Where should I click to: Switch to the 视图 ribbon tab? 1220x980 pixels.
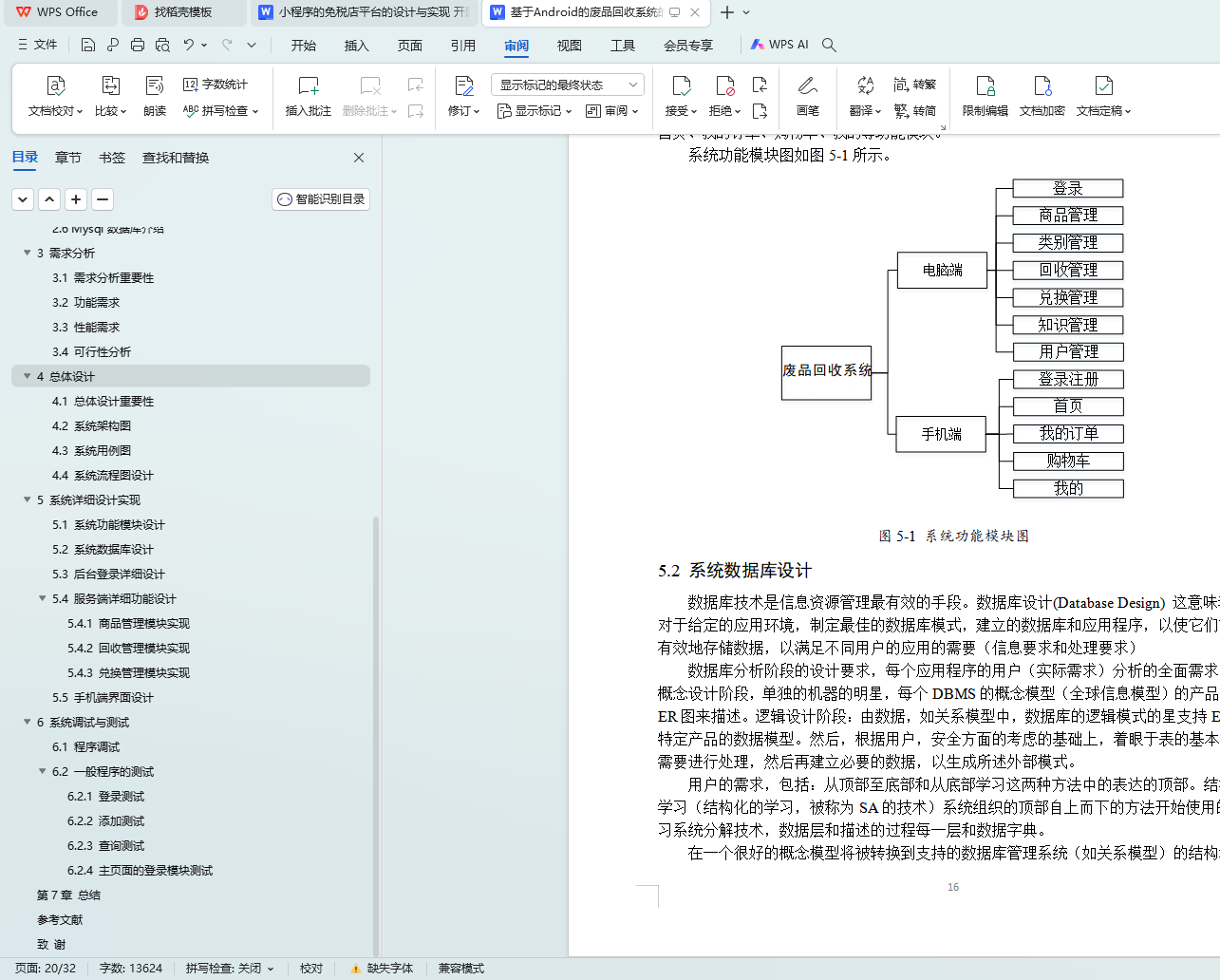tap(570, 46)
